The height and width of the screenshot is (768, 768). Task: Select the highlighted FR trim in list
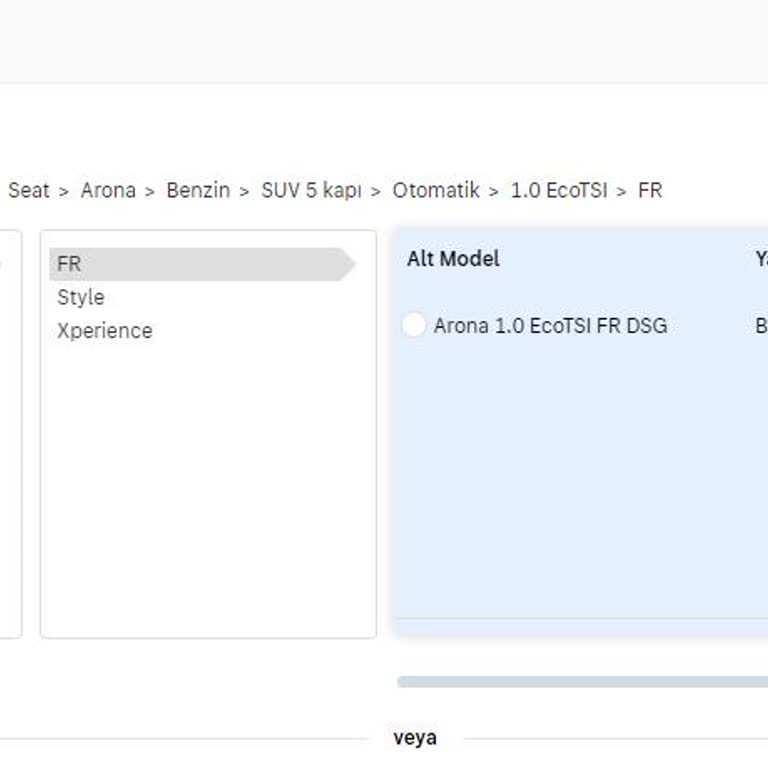coord(69,264)
